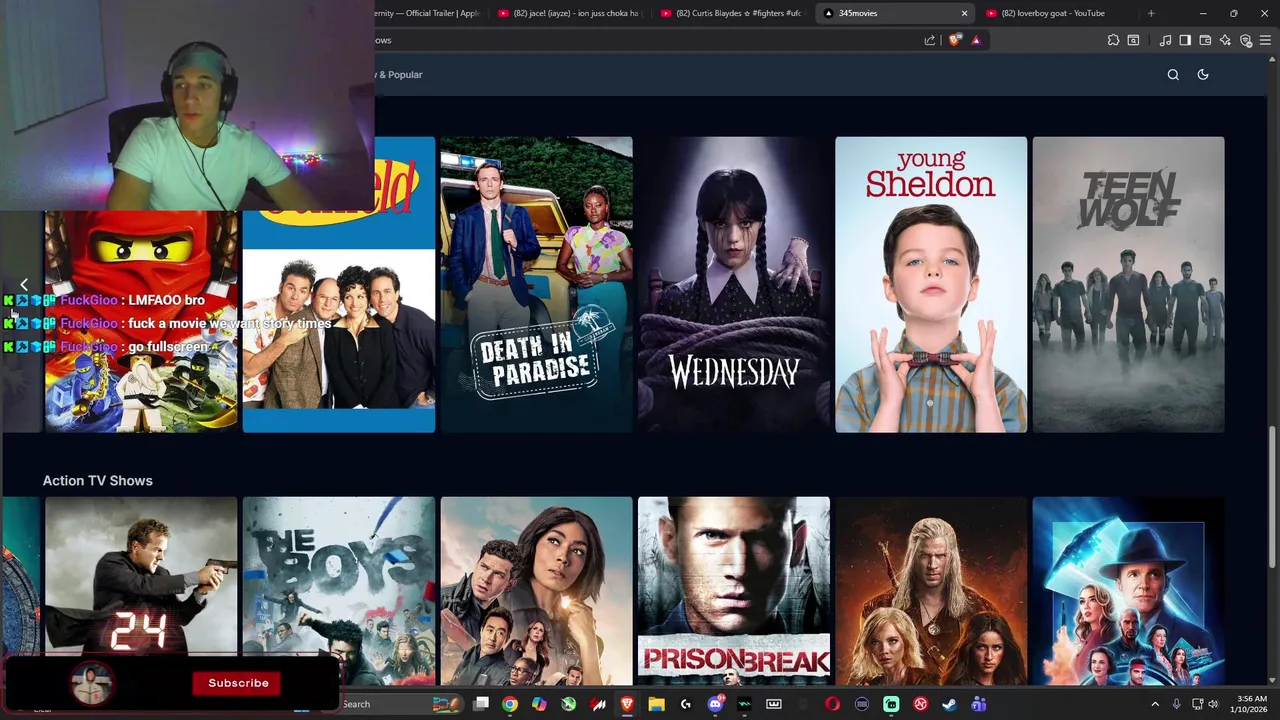
Task: Open the Young Sheldon poster
Action: [x=931, y=285]
